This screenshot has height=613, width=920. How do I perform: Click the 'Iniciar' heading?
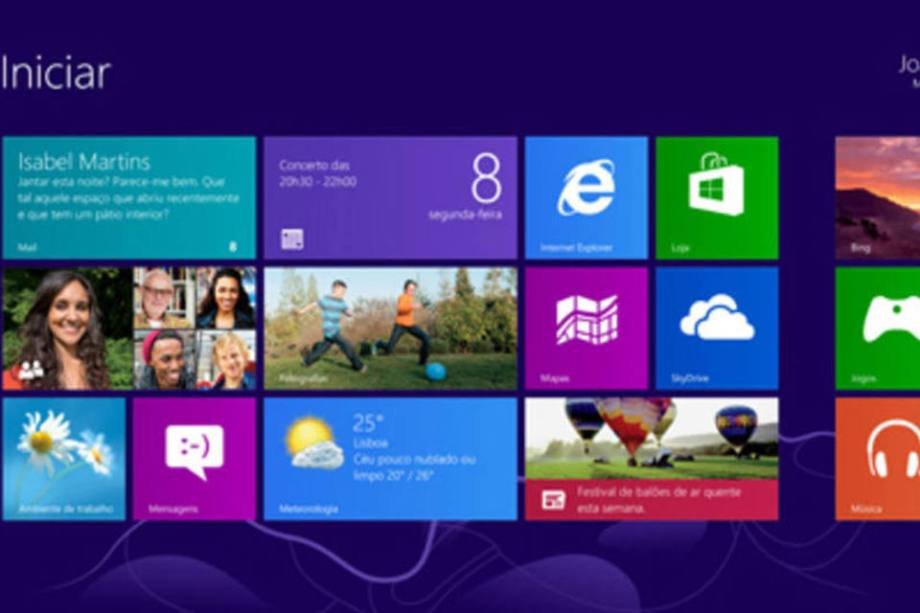pos(56,73)
